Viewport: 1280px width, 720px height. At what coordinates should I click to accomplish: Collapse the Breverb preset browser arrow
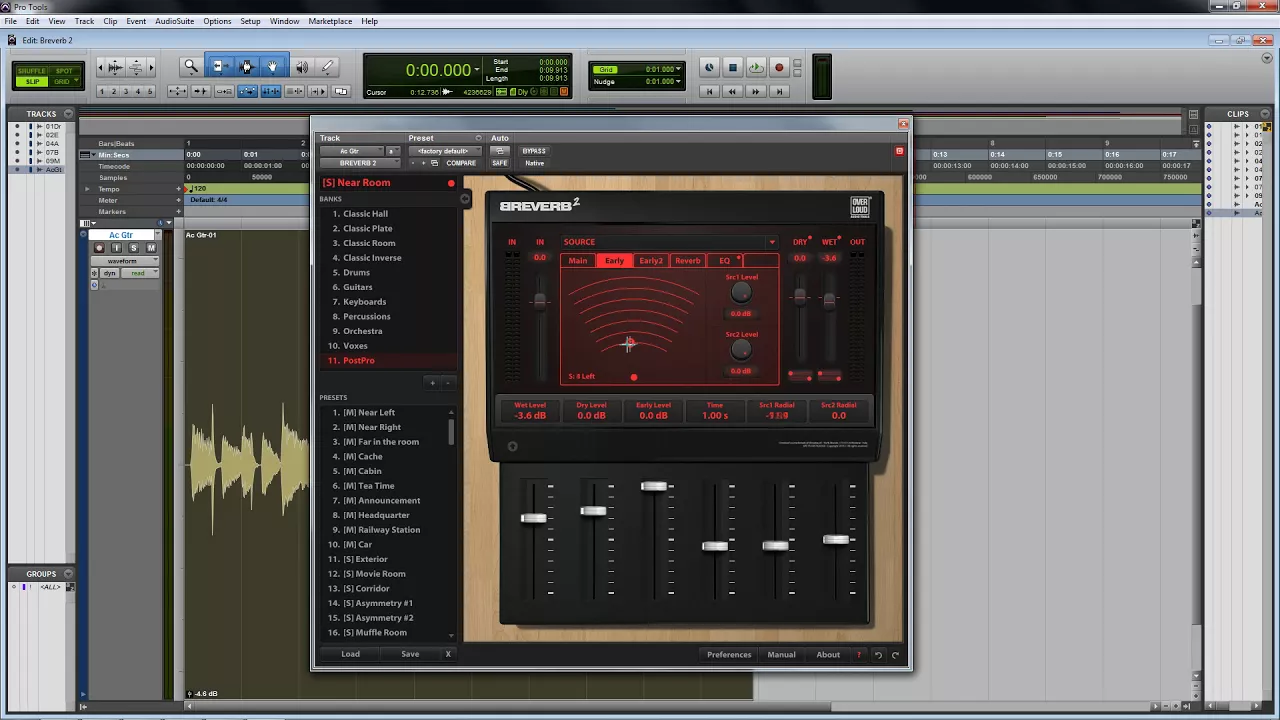tap(465, 199)
